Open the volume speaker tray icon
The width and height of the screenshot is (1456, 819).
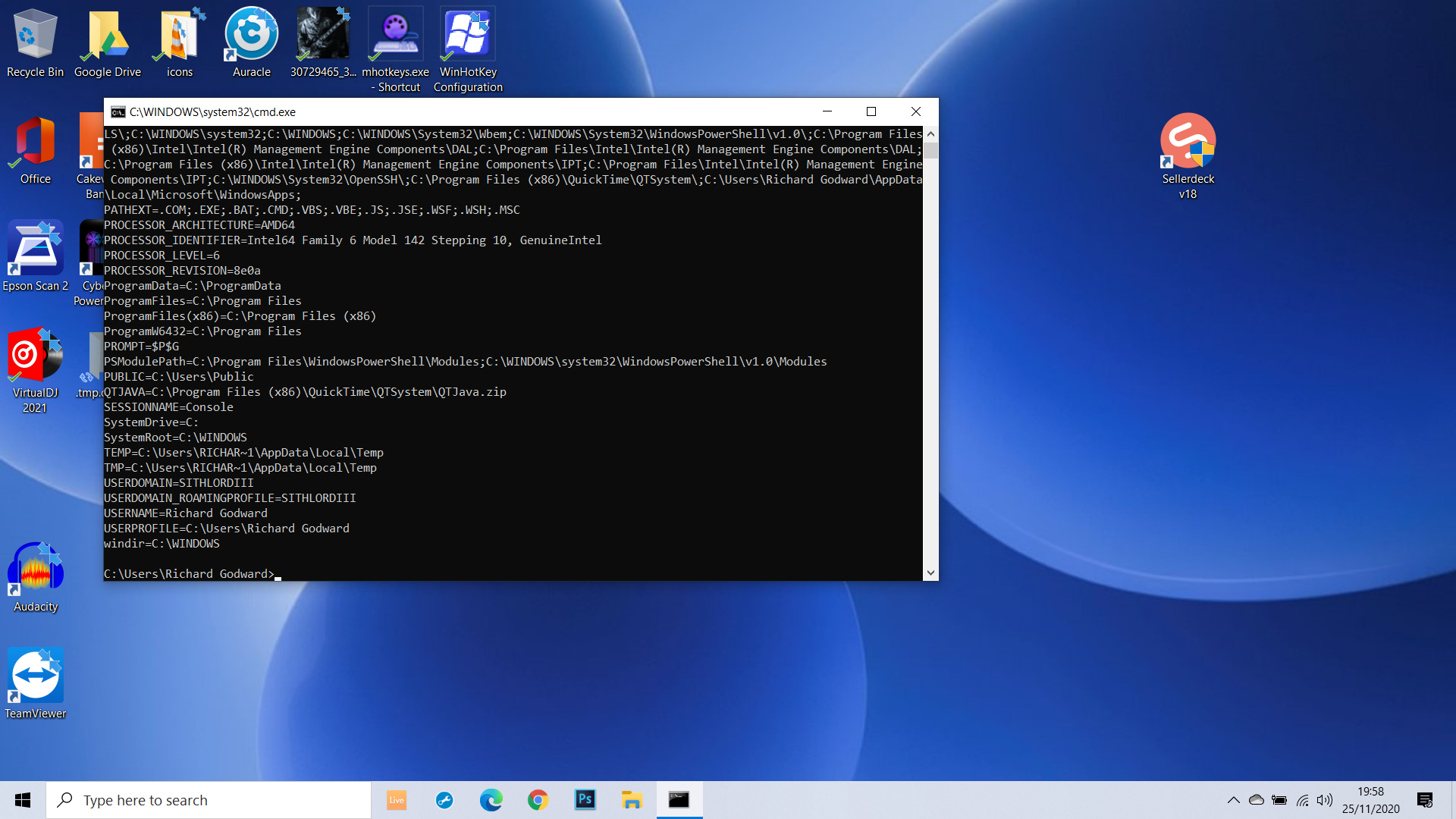coord(1325,800)
